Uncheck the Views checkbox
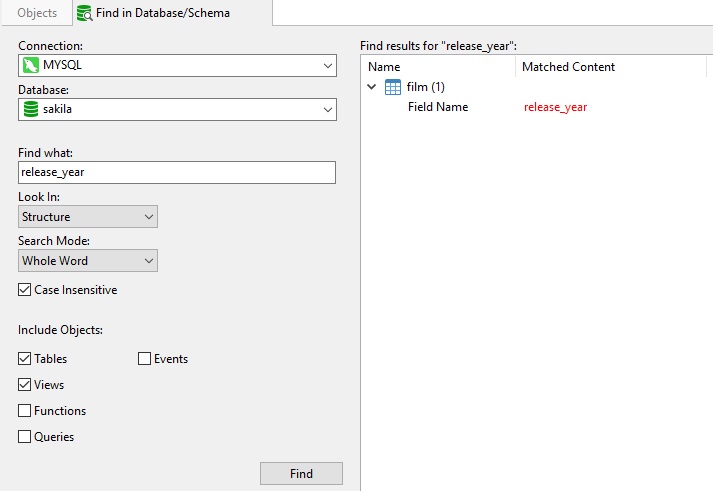This screenshot has height=491, width=713. pos(25,385)
